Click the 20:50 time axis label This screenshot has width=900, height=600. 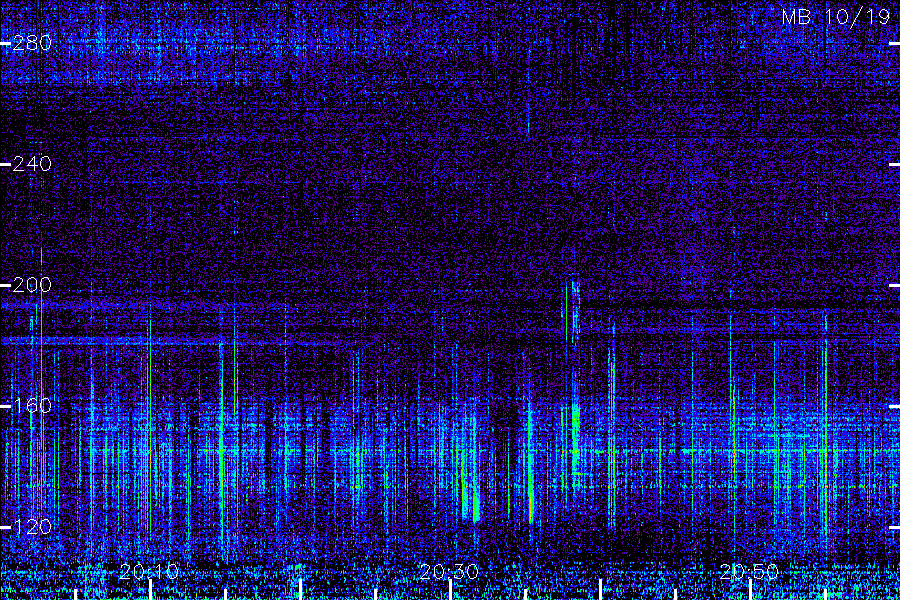click(749, 571)
